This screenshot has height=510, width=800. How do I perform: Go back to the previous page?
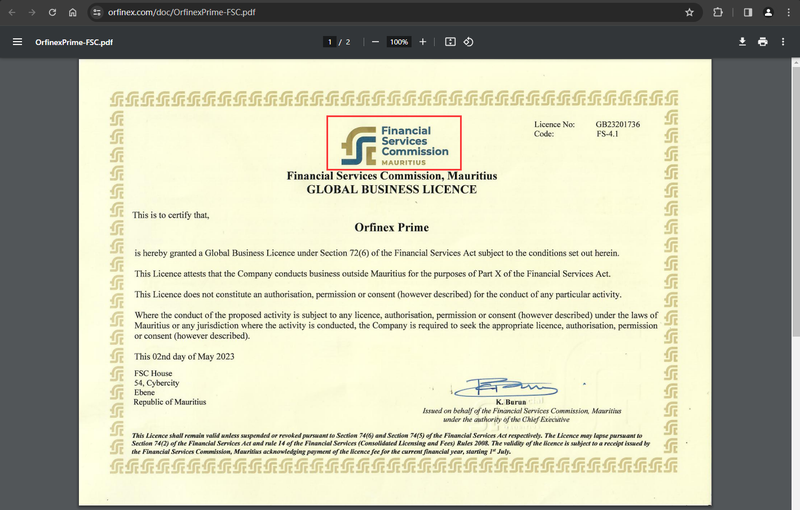pyautogui.click(x=11, y=13)
